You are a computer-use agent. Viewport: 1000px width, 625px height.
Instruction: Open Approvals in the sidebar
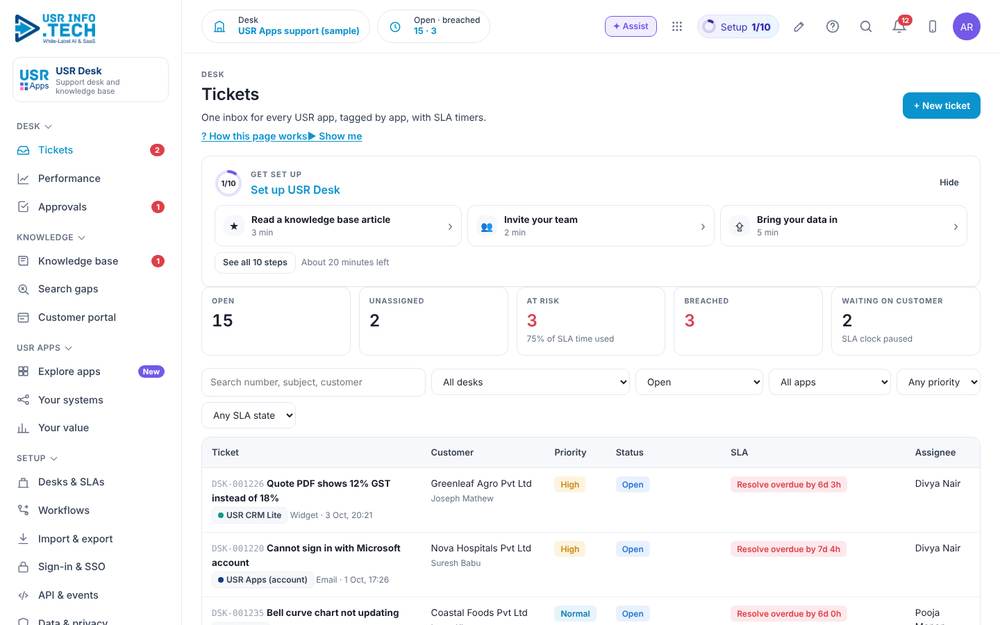pyautogui.click(x=91, y=207)
